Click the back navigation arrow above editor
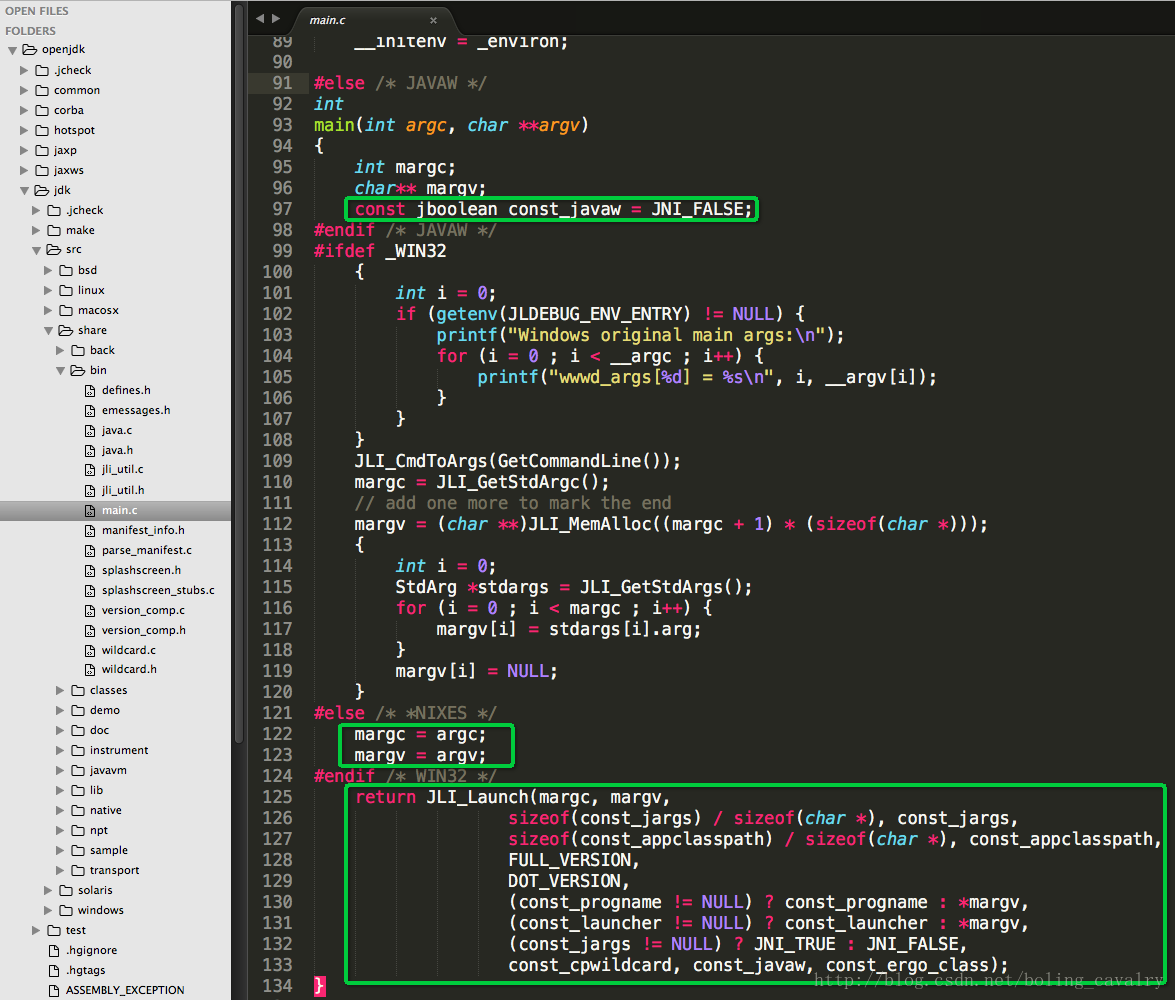Viewport: 1175px width, 1000px height. 259,19
